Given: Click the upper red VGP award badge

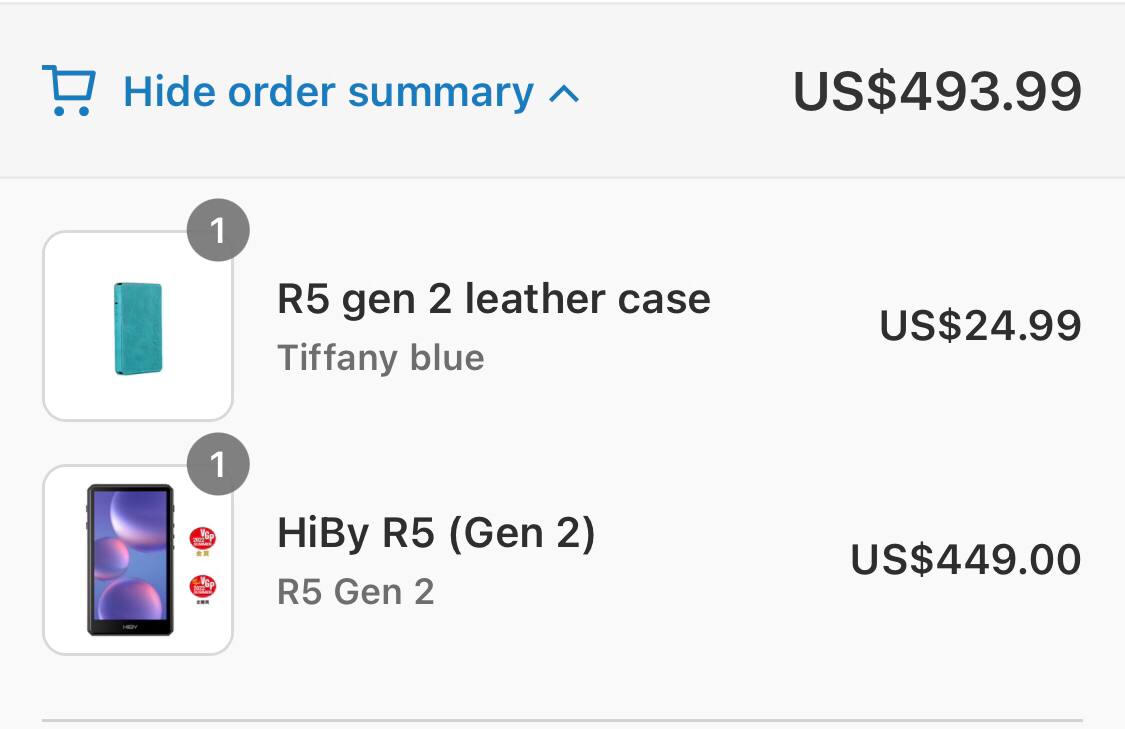Looking at the screenshot, I should 203,539.
